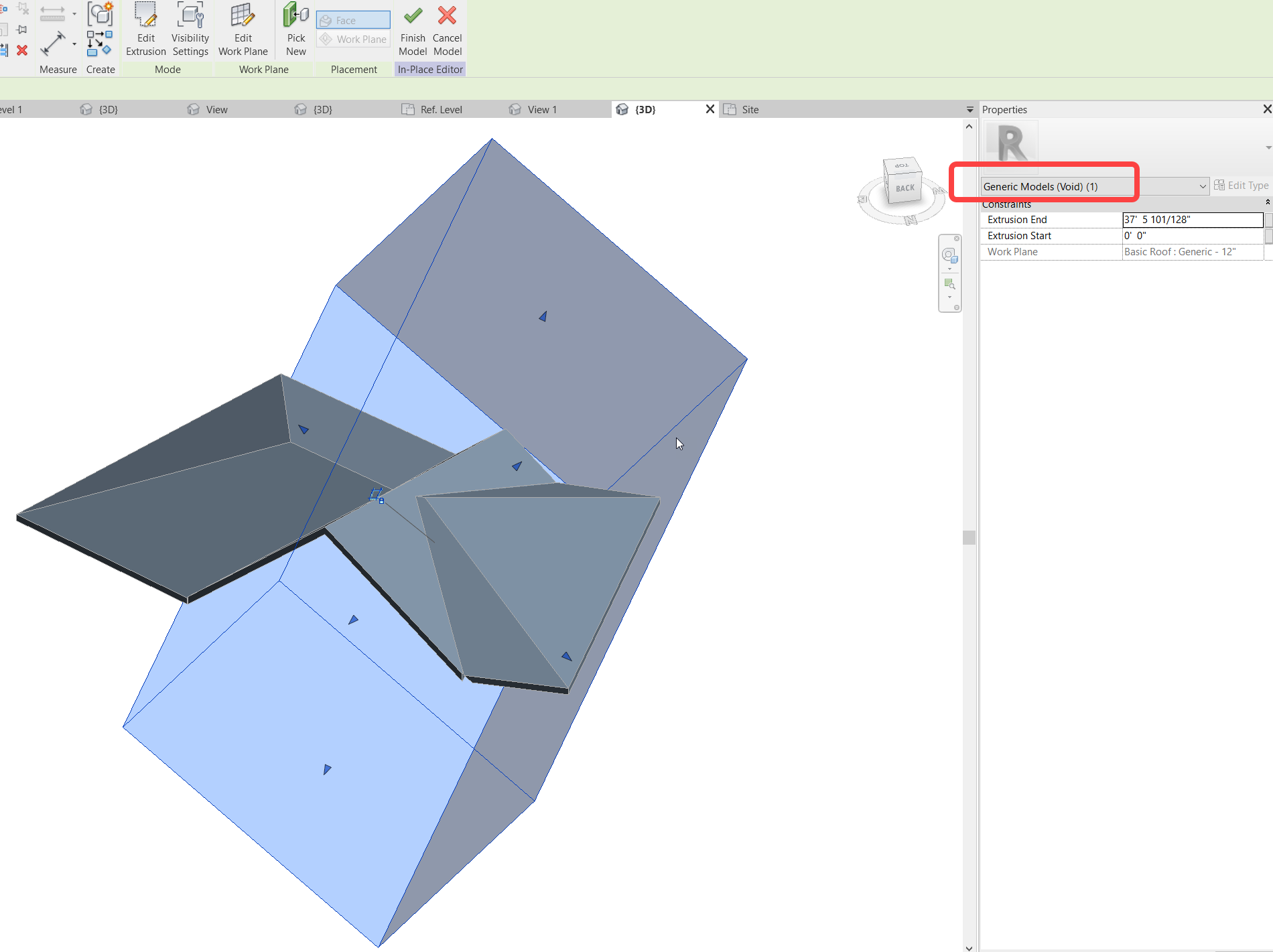The image size is (1273, 952).
Task: Edit the Extrusion End value field
Action: [x=1193, y=220]
